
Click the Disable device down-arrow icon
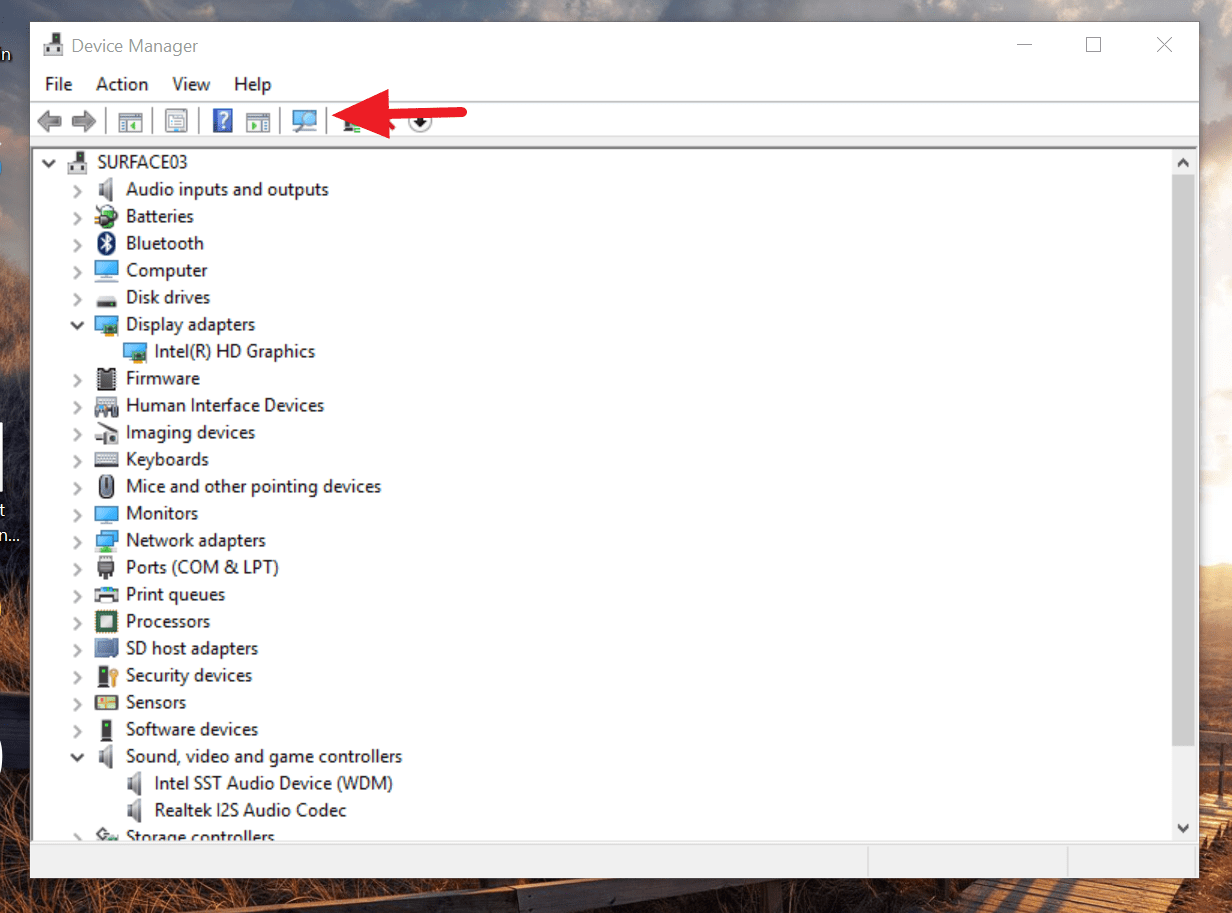point(420,121)
